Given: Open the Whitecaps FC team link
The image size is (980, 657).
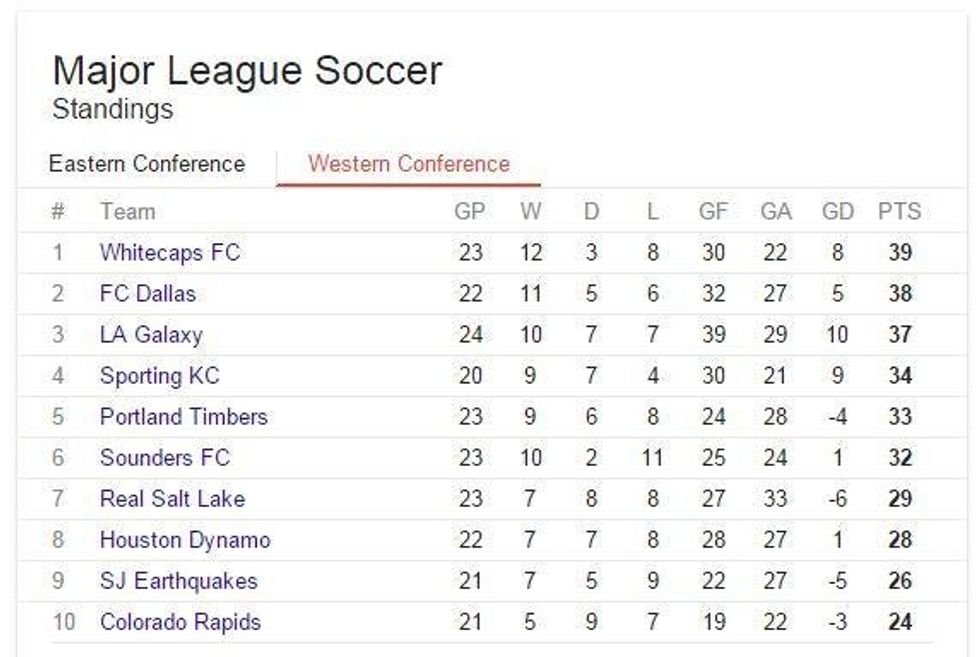Looking at the screenshot, I should (170, 253).
